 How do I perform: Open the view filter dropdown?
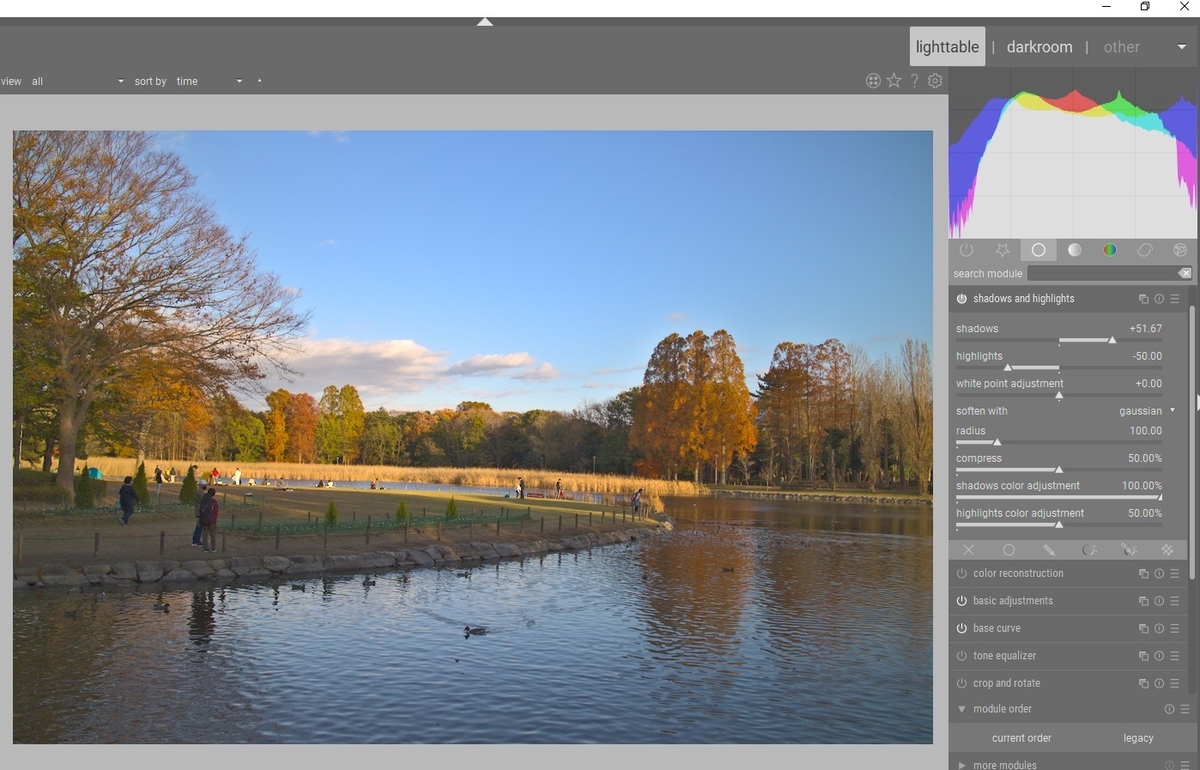tap(77, 82)
